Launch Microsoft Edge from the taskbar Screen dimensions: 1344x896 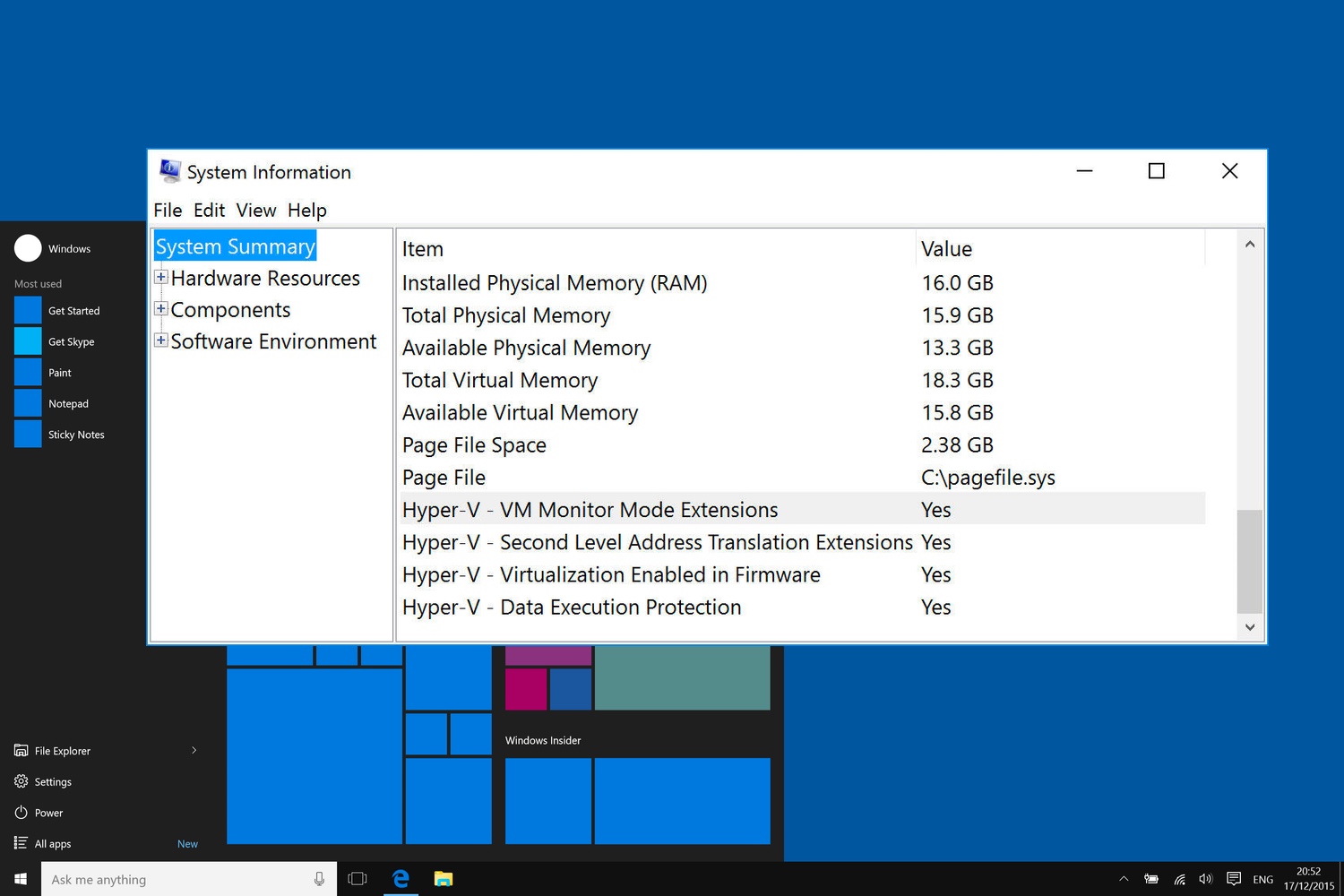click(401, 879)
